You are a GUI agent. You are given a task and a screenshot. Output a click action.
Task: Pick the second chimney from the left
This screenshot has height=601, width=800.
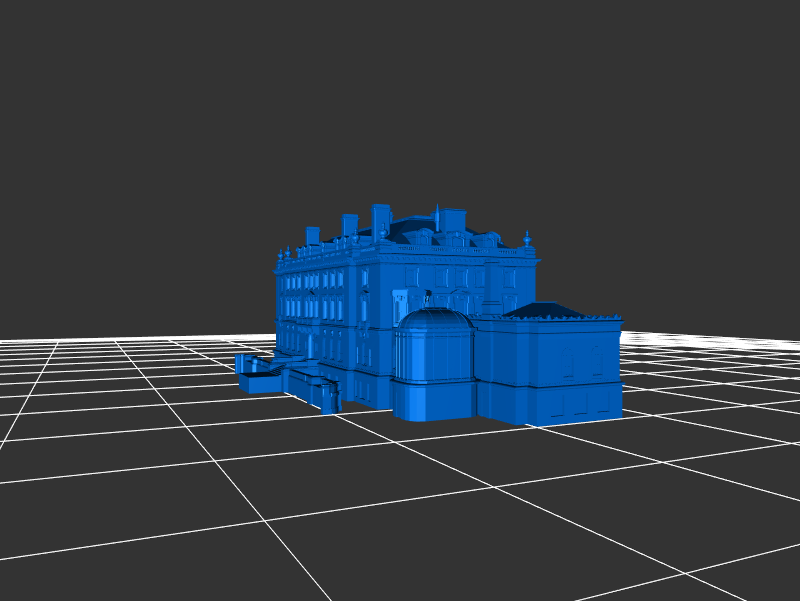pyautogui.click(x=349, y=224)
